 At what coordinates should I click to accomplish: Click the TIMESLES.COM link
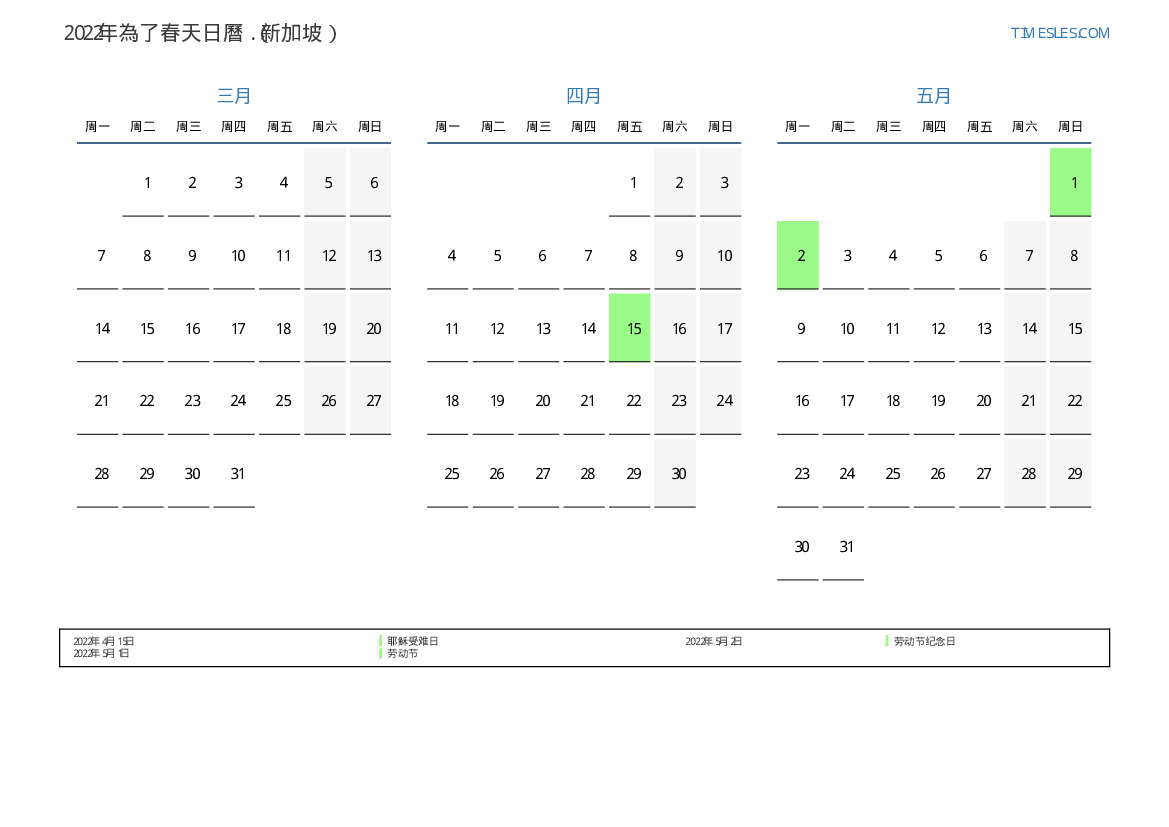tap(1059, 33)
